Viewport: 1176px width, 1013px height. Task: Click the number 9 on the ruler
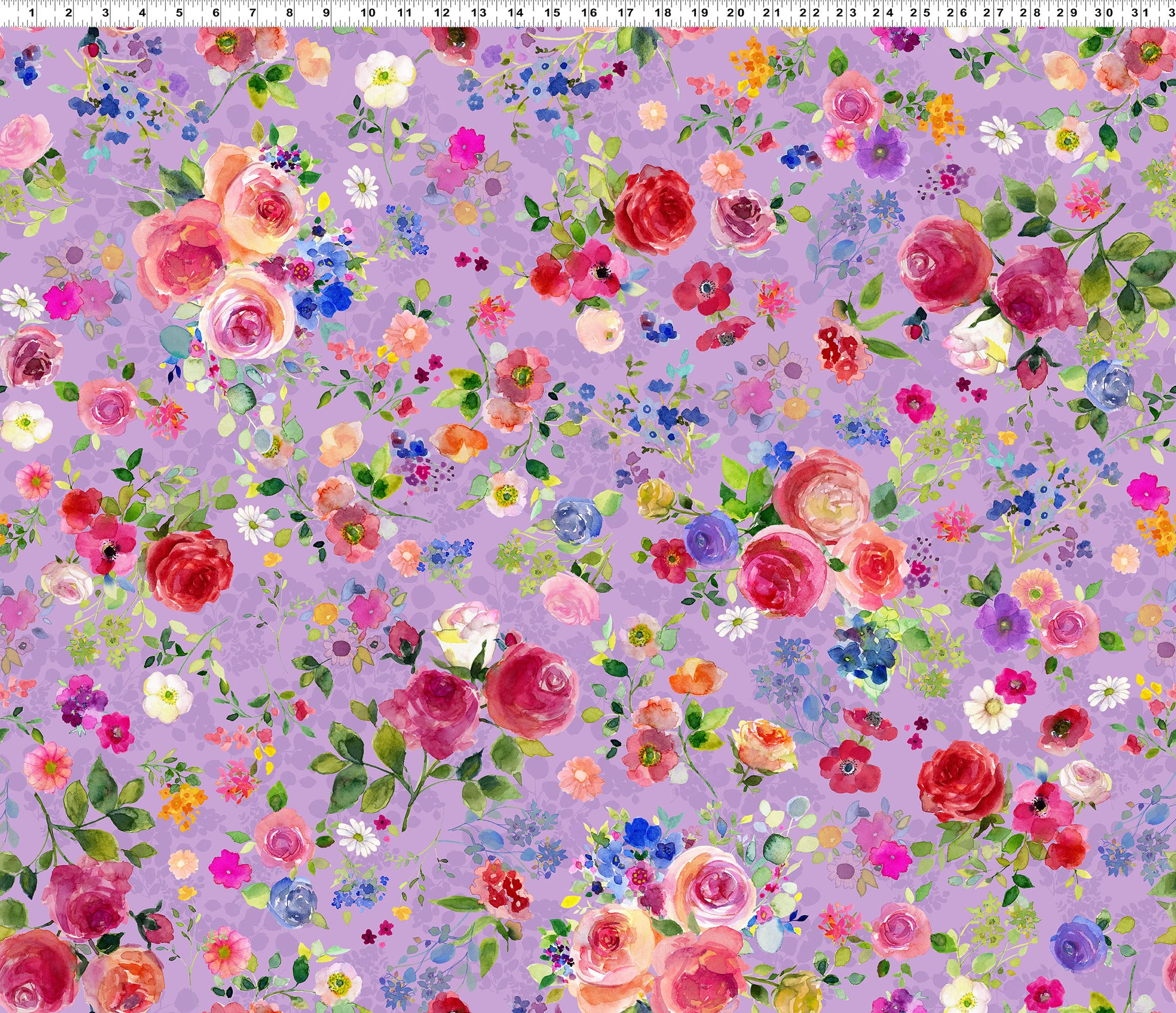point(326,12)
